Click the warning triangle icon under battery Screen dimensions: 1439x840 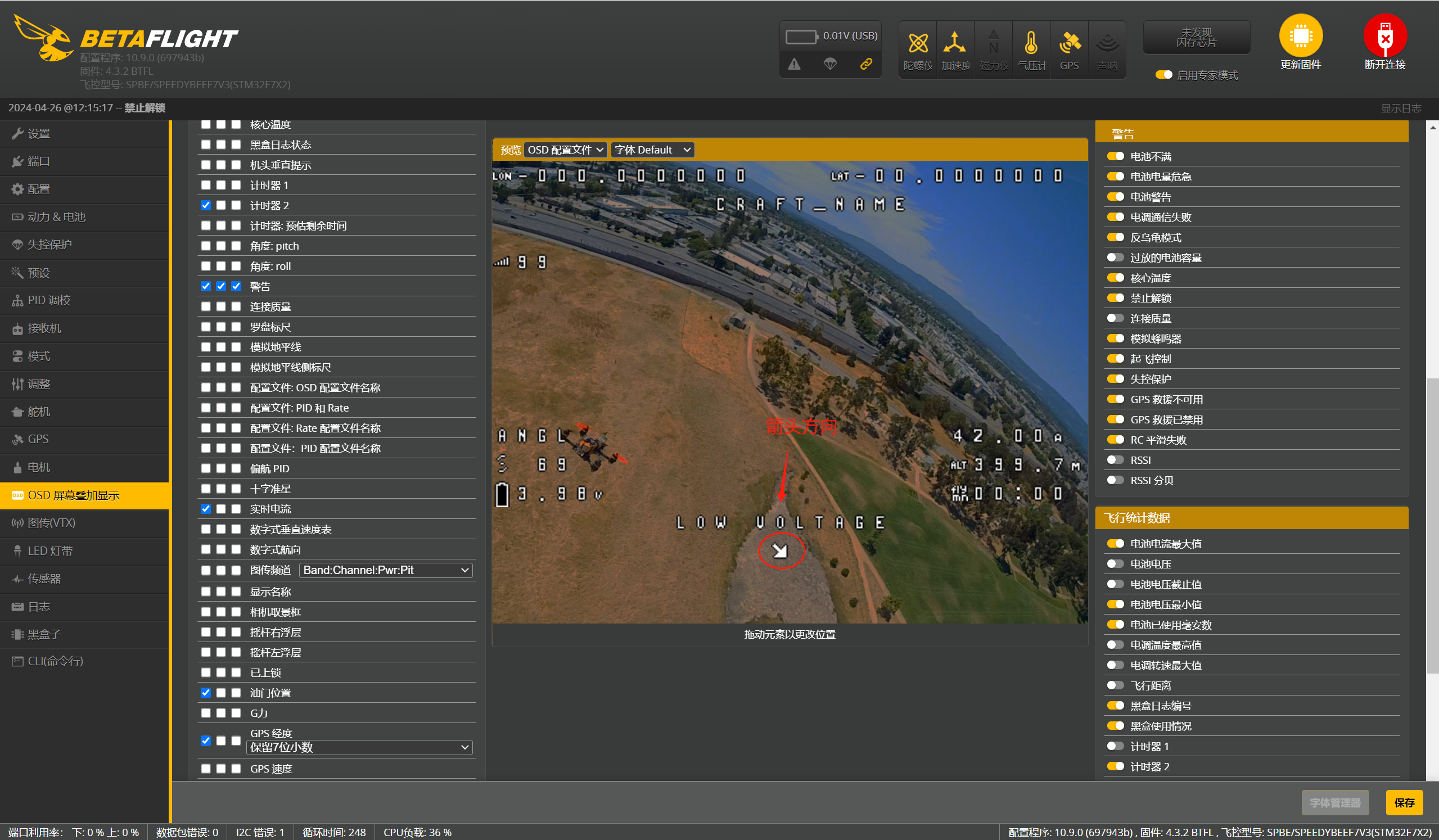tap(794, 64)
